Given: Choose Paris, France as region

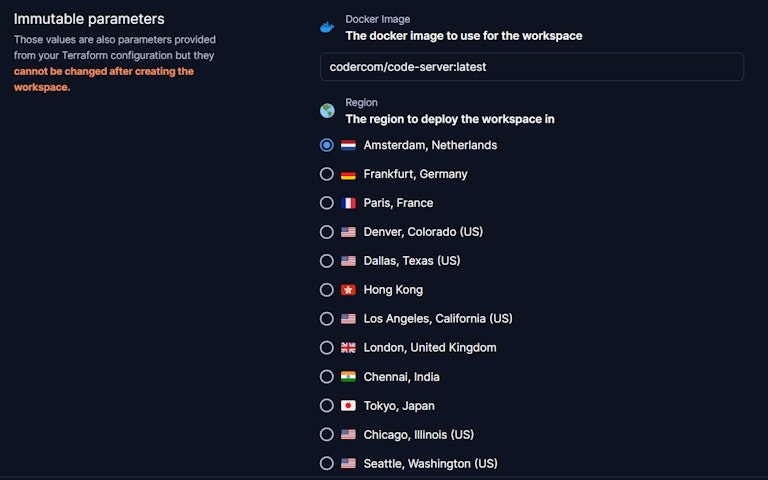Looking at the screenshot, I should (327, 203).
